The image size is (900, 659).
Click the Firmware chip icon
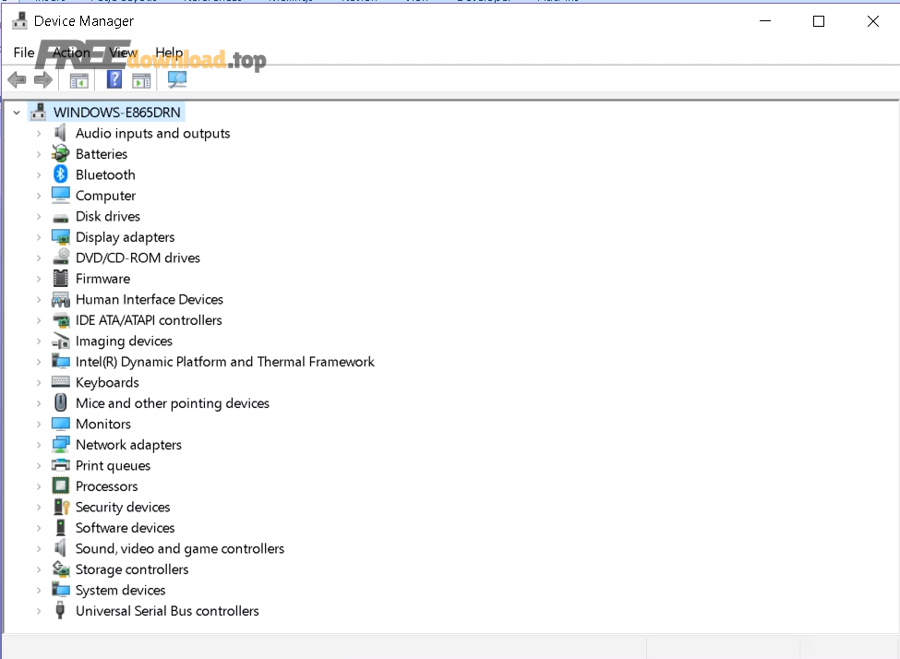[x=60, y=278]
